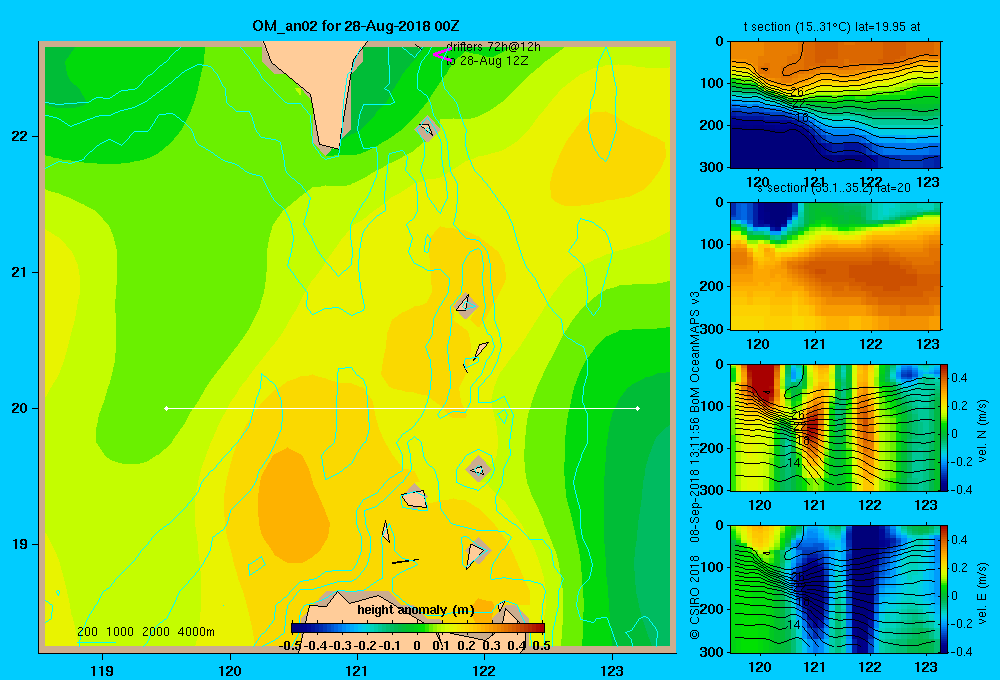This screenshot has height=680, width=1000.
Task: Click the vel. E color scale bar
Action: tap(945, 589)
